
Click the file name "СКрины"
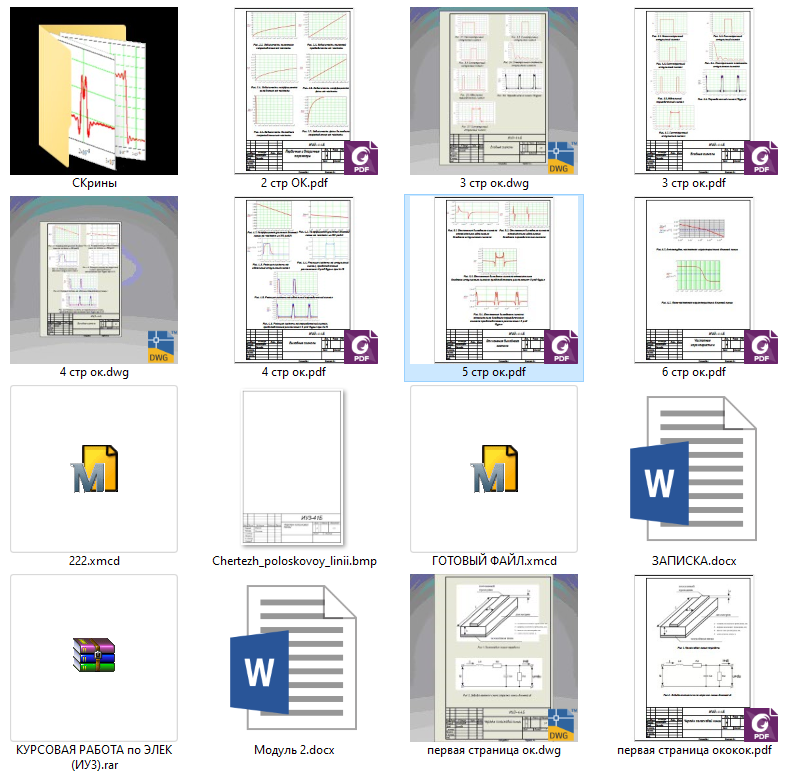coord(94,183)
